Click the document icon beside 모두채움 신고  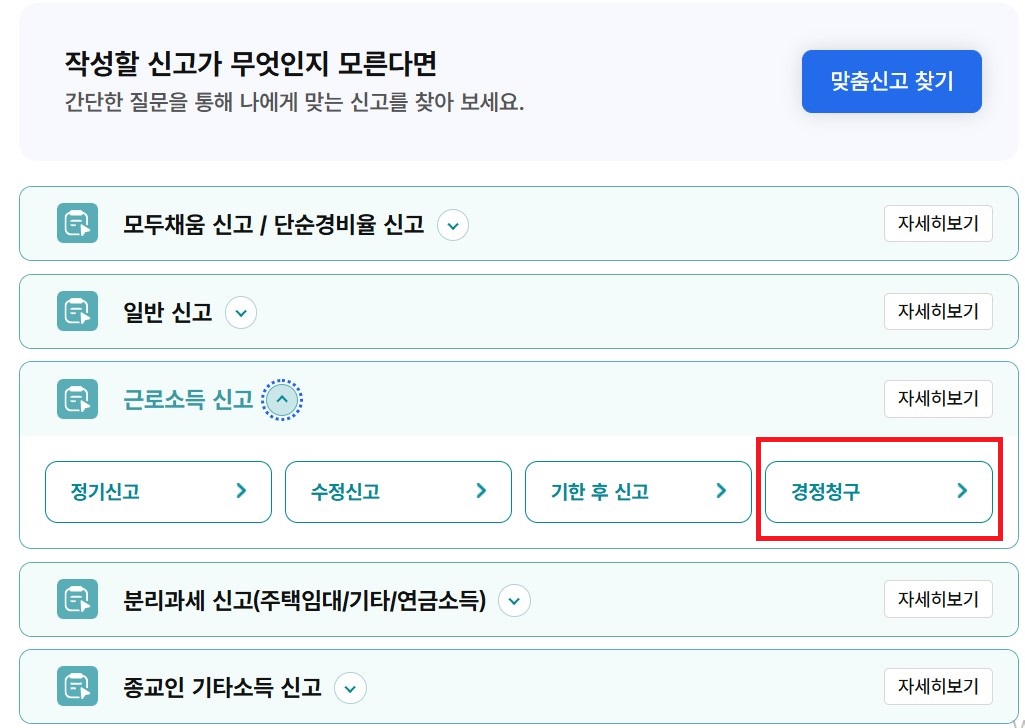pyautogui.click(x=76, y=223)
